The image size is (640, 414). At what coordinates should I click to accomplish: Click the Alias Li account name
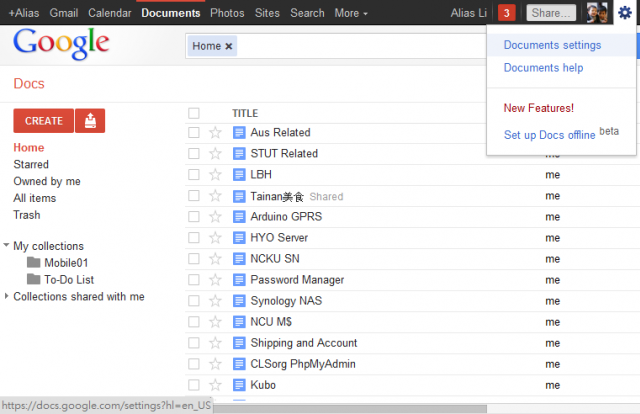coord(469,13)
